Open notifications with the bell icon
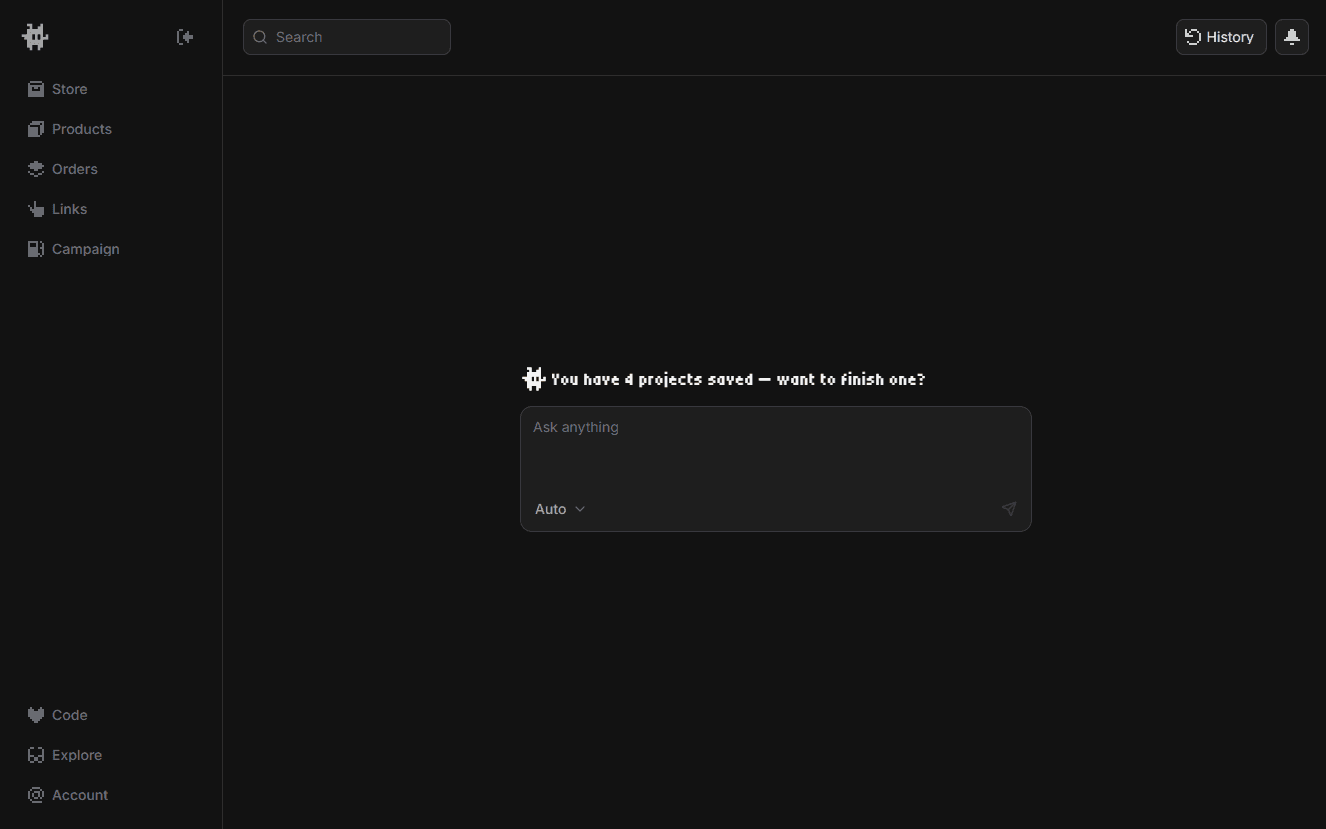Viewport: 1326px width, 829px height. click(1292, 37)
